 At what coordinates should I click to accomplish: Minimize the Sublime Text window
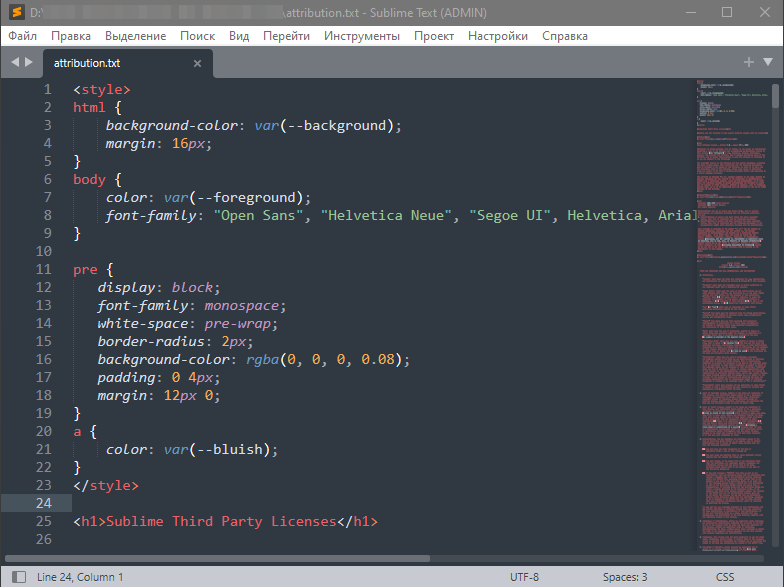tap(691, 12)
